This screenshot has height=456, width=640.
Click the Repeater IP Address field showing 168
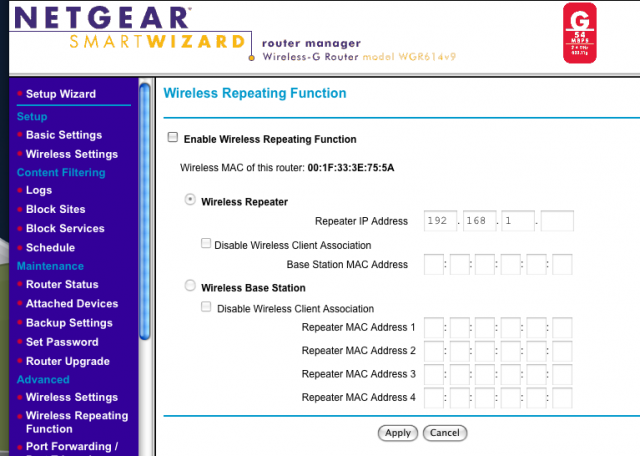click(479, 221)
